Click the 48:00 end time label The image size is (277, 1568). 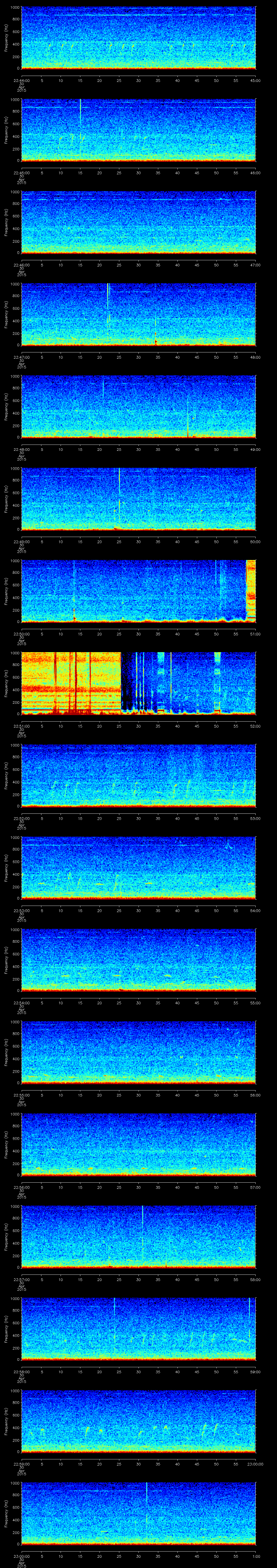256,357
